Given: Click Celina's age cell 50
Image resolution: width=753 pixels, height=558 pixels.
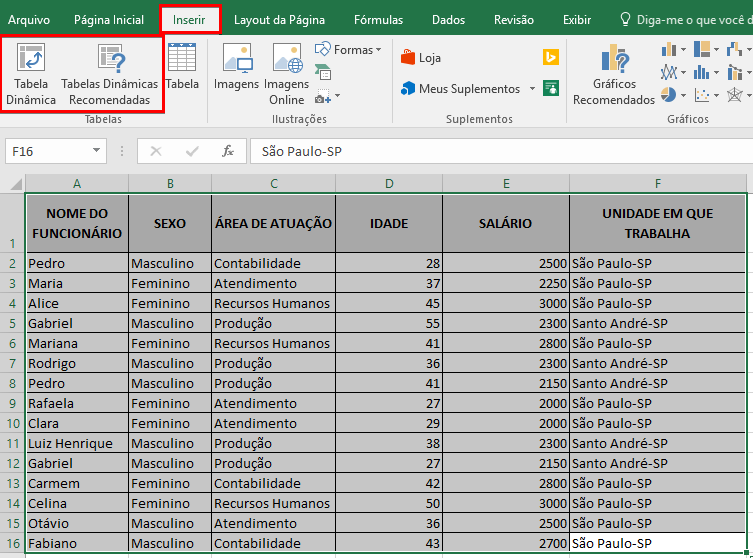Looking at the screenshot, I should click(x=389, y=503).
